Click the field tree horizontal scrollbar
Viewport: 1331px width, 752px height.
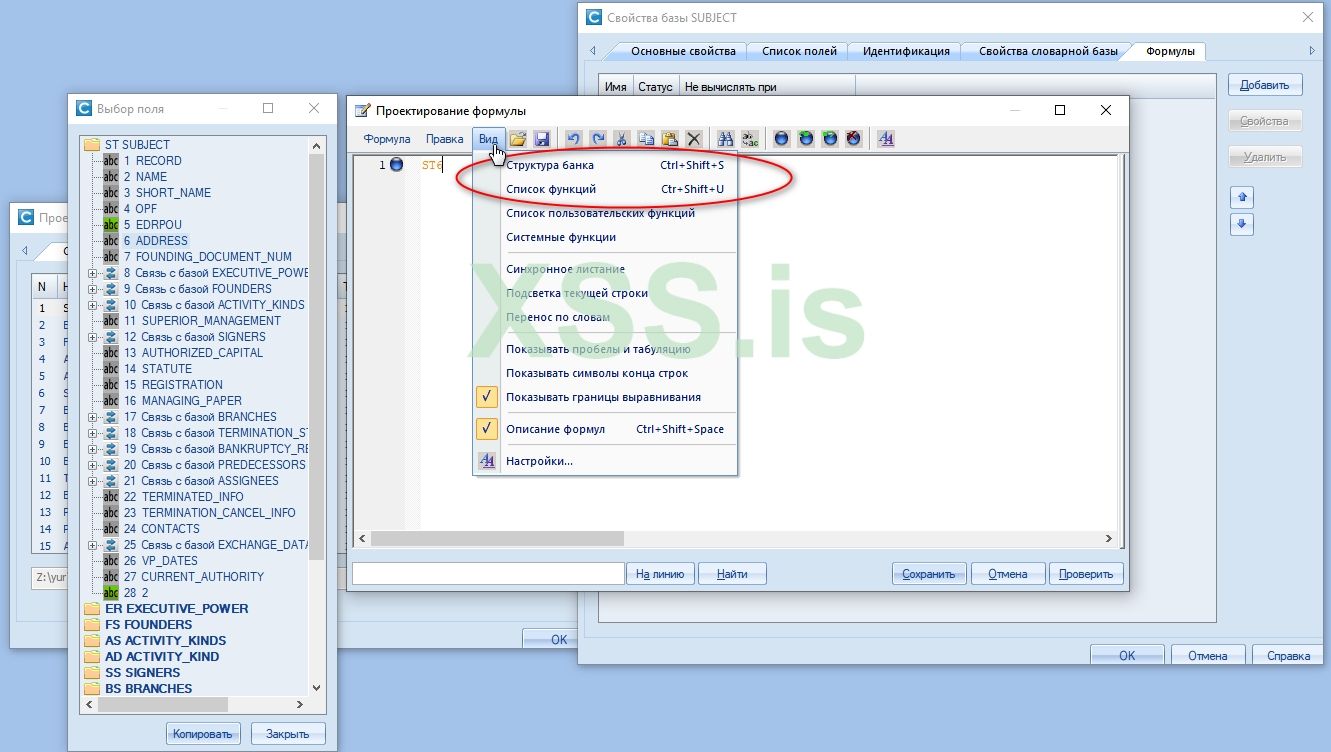pyautogui.click(x=195, y=705)
